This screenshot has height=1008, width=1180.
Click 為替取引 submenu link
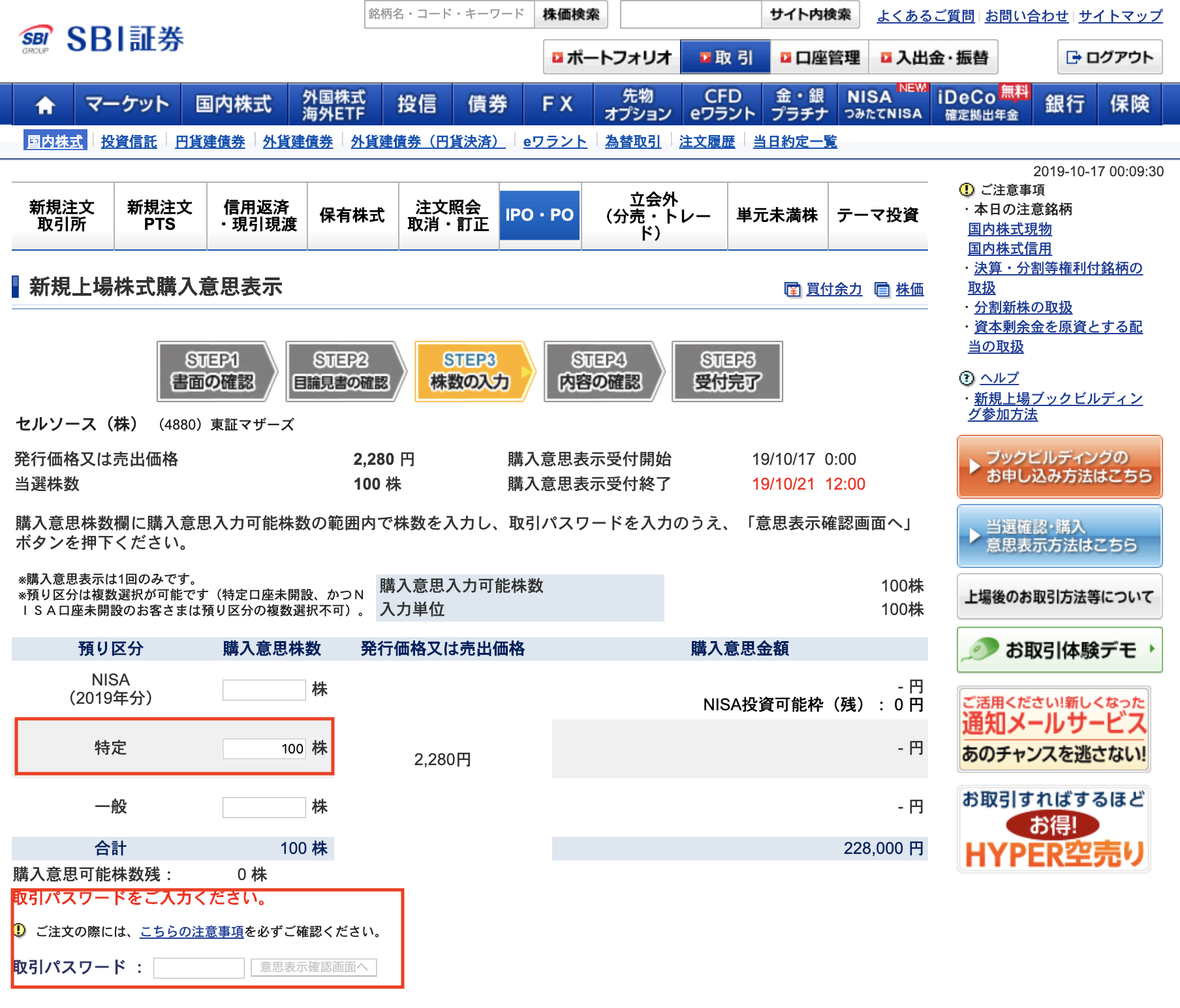(633, 142)
